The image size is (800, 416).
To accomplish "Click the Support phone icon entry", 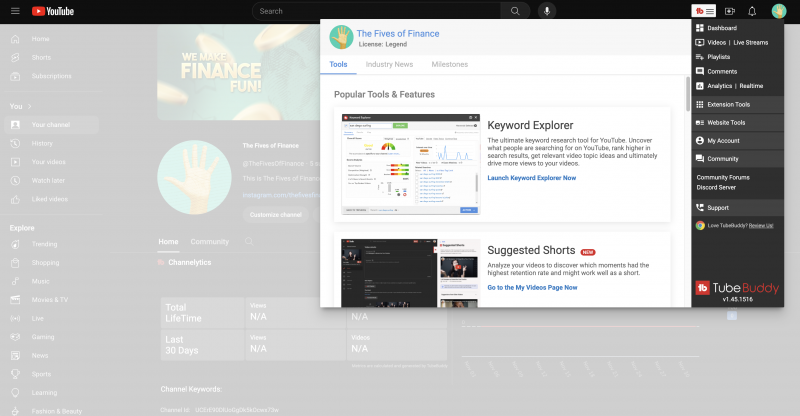I will pos(718,207).
